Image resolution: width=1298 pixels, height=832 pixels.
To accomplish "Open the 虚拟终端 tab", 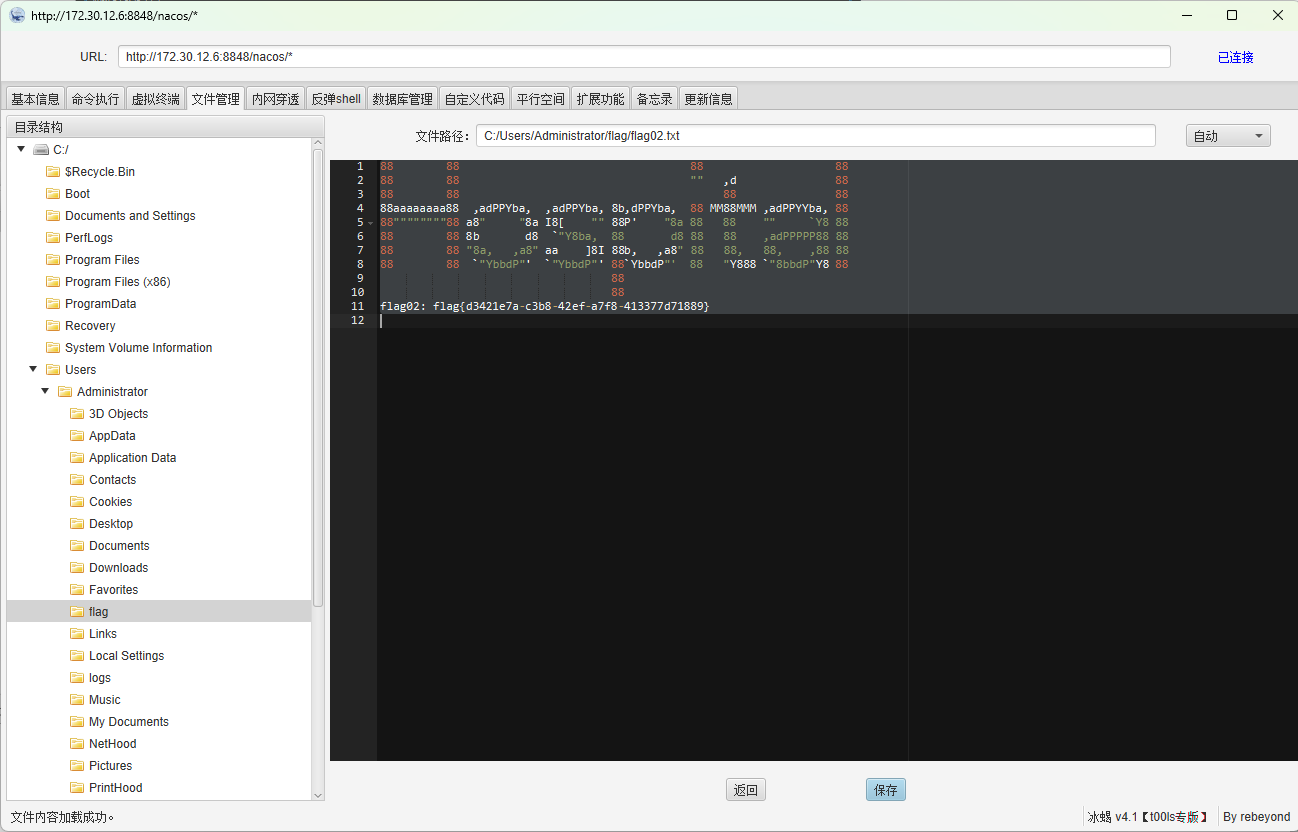I will [x=155, y=99].
